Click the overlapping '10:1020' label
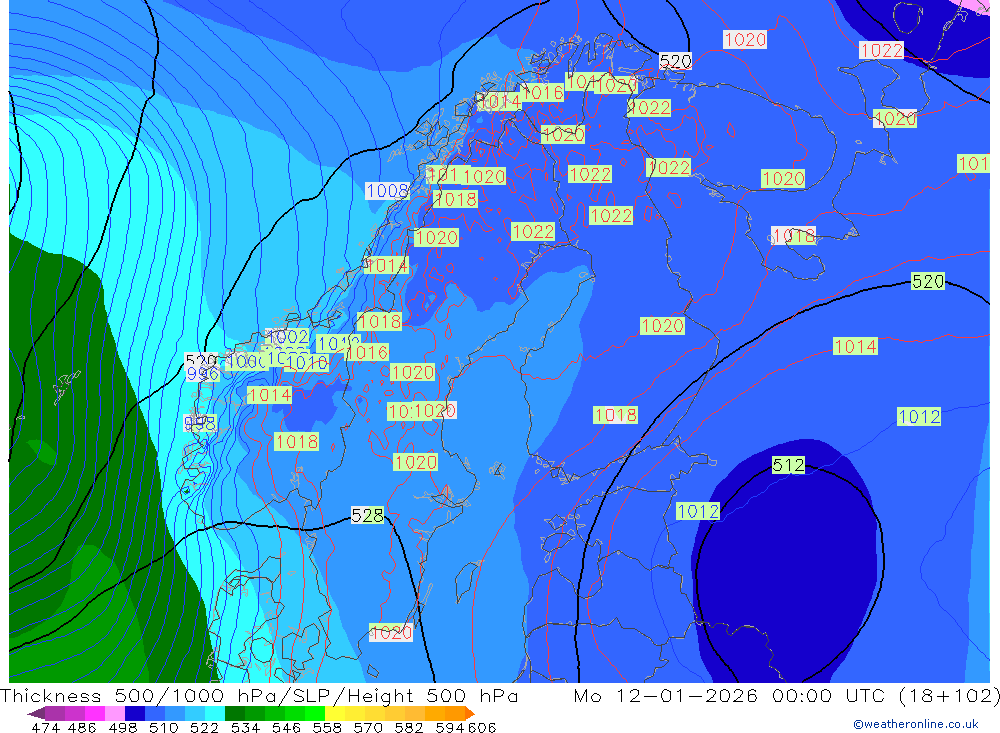The height and width of the screenshot is (733, 1000). click(422, 411)
